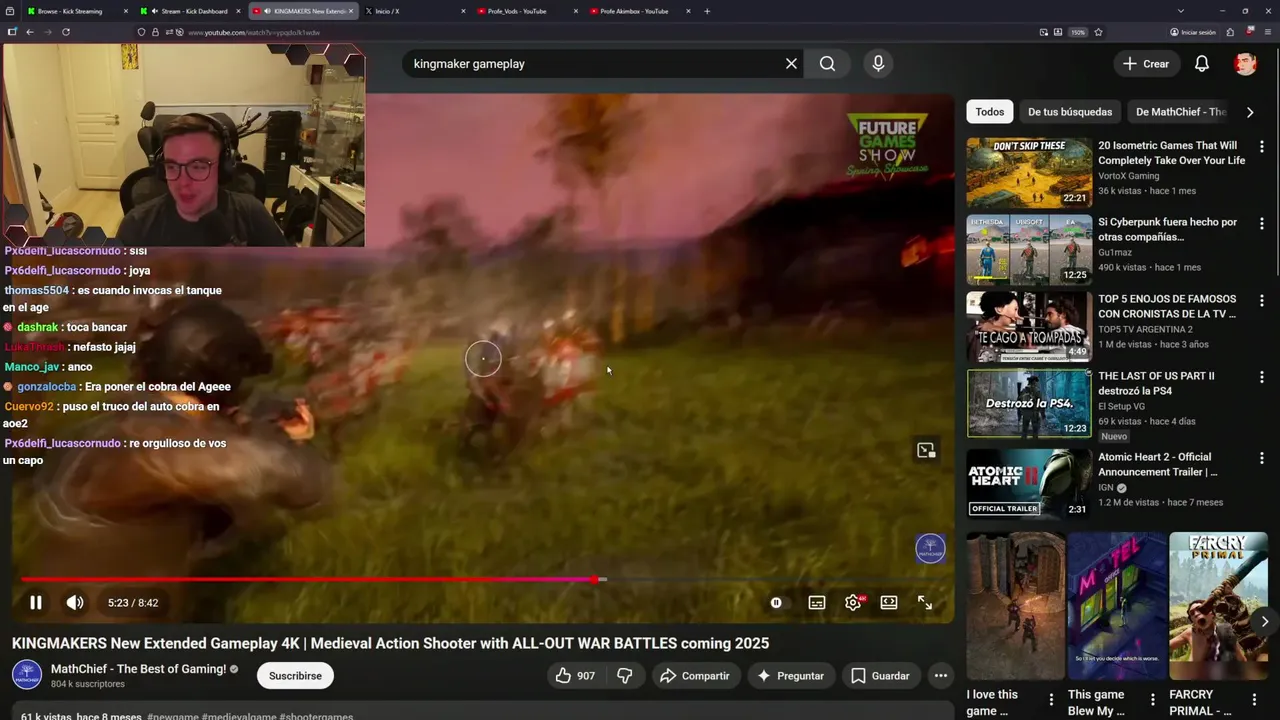Click the 'Iniciar sesión' browser button
Viewport: 1280px width, 720px height.
pyautogui.click(x=1192, y=32)
